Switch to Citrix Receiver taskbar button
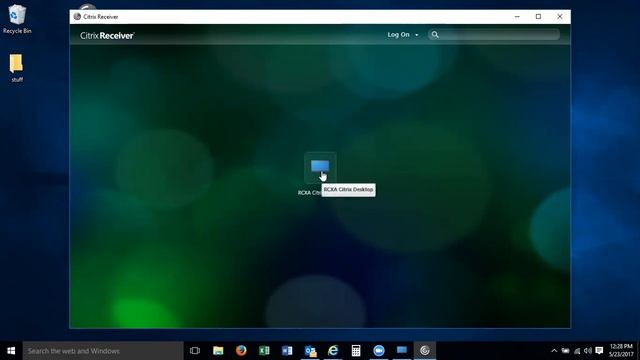Image resolution: width=640 pixels, height=360 pixels. click(425, 351)
